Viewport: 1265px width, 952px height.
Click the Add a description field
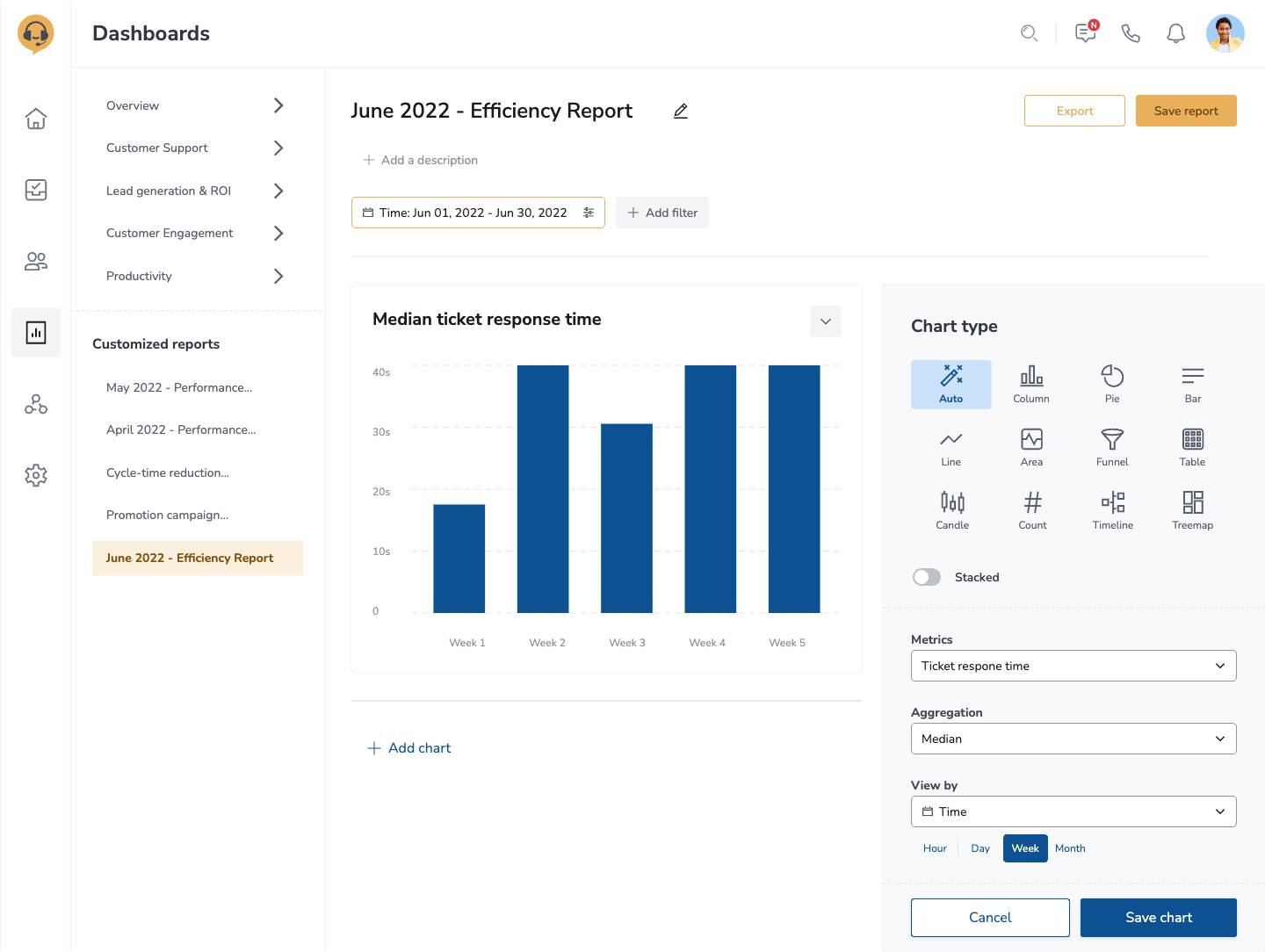422,160
